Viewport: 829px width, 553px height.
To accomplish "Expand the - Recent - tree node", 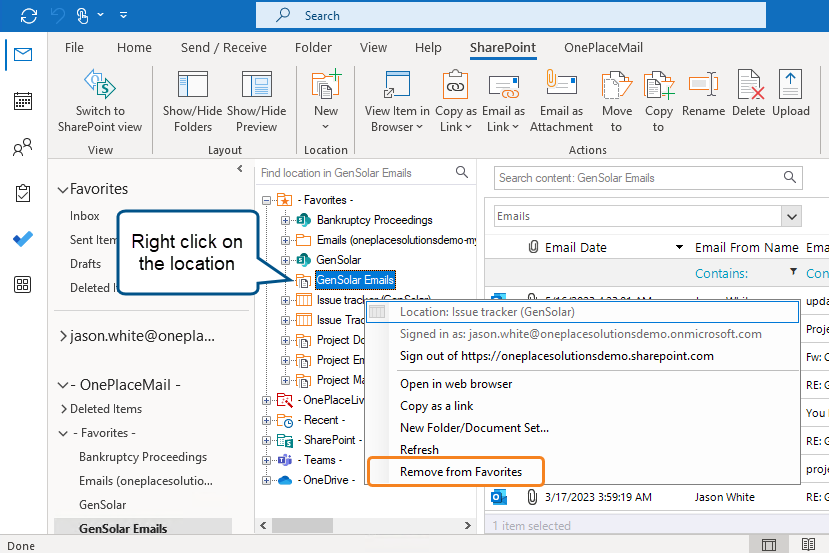I will (266, 421).
